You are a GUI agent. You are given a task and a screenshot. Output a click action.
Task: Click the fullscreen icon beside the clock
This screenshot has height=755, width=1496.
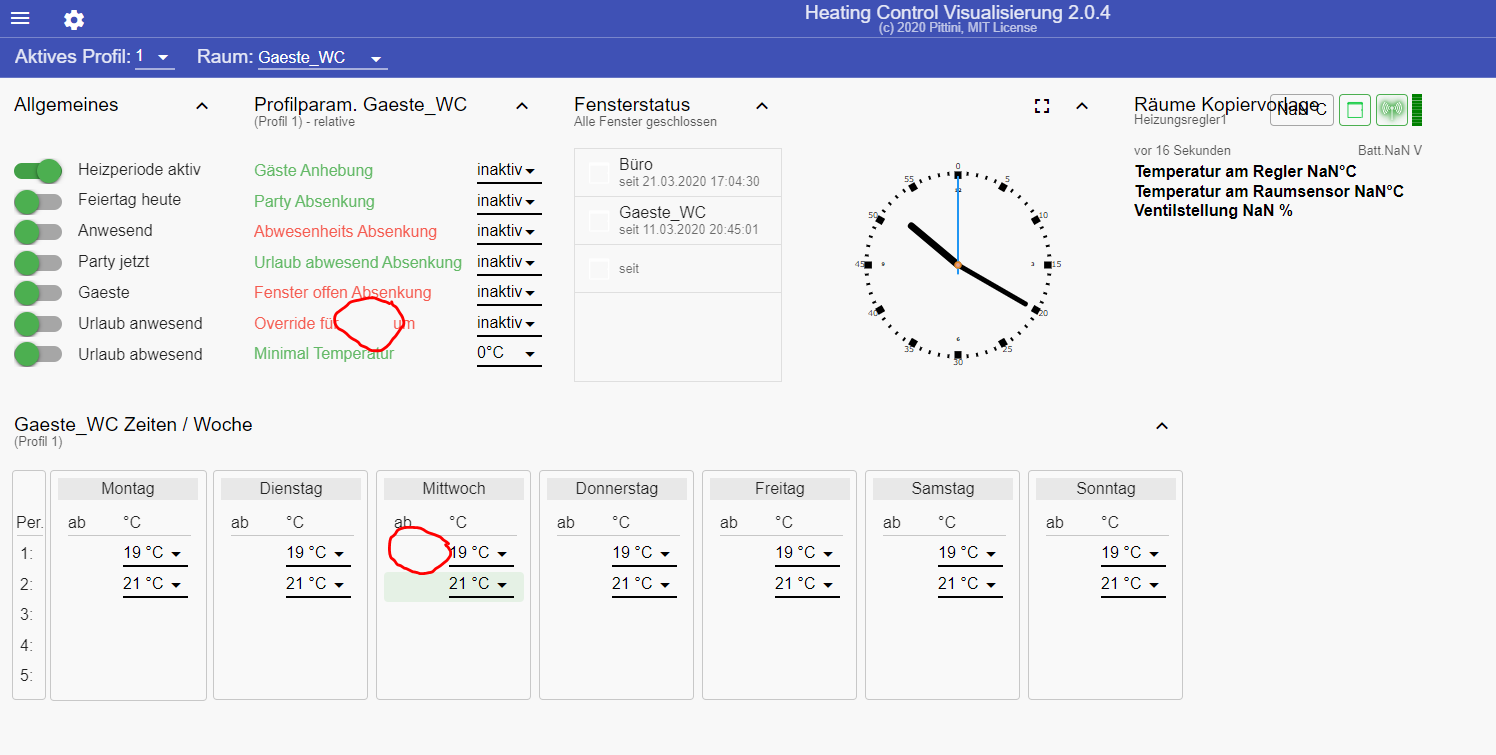[1042, 106]
